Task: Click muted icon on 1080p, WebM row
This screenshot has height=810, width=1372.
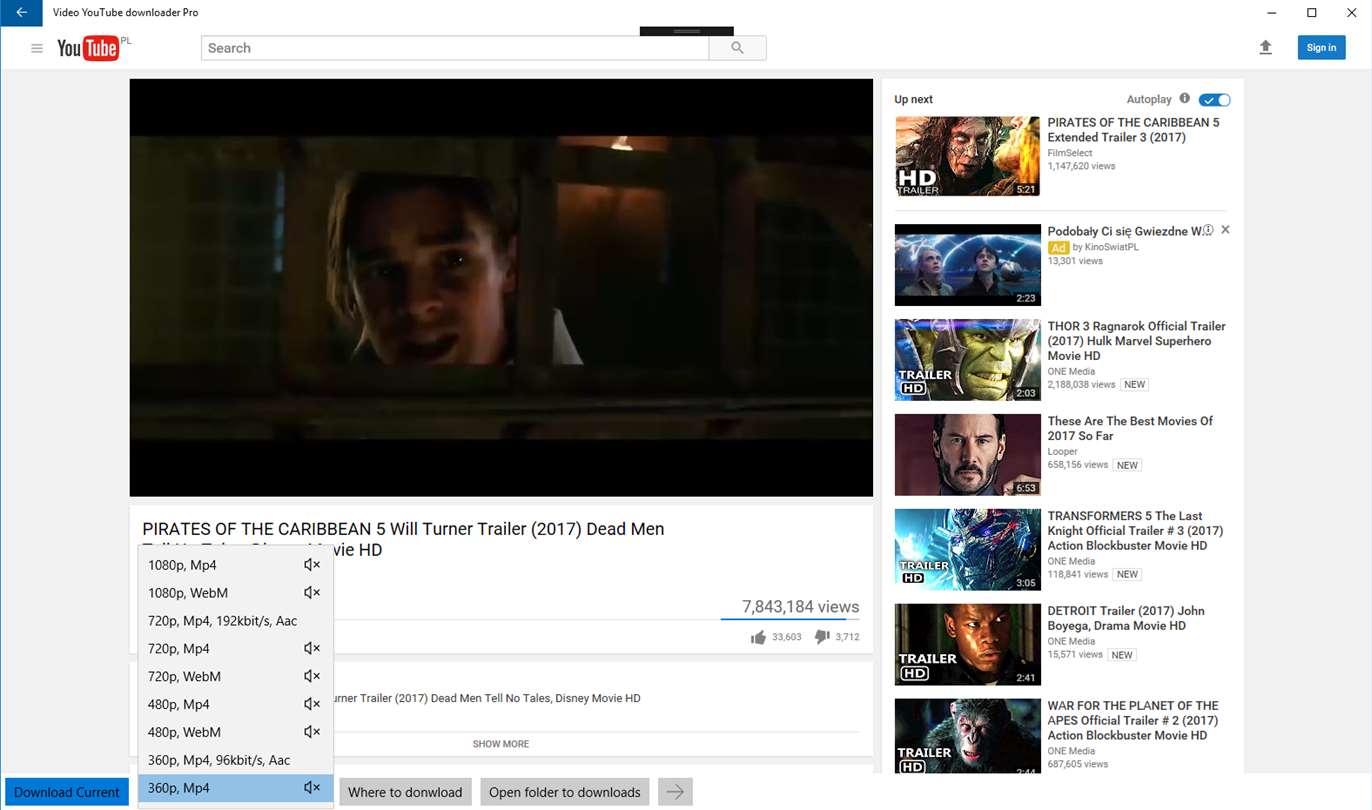Action: [312, 593]
